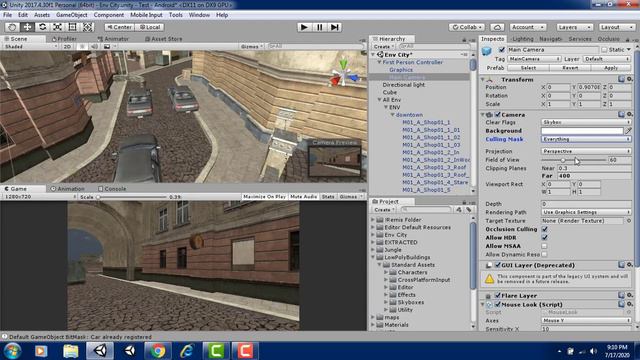Open the Layout dropdown
This screenshot has width=640, height=360.
[x=616, y=27]
